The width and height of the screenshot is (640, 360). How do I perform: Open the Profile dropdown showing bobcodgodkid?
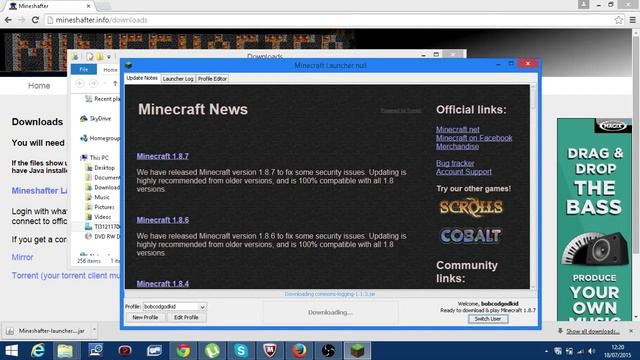[x=174, y=307]
